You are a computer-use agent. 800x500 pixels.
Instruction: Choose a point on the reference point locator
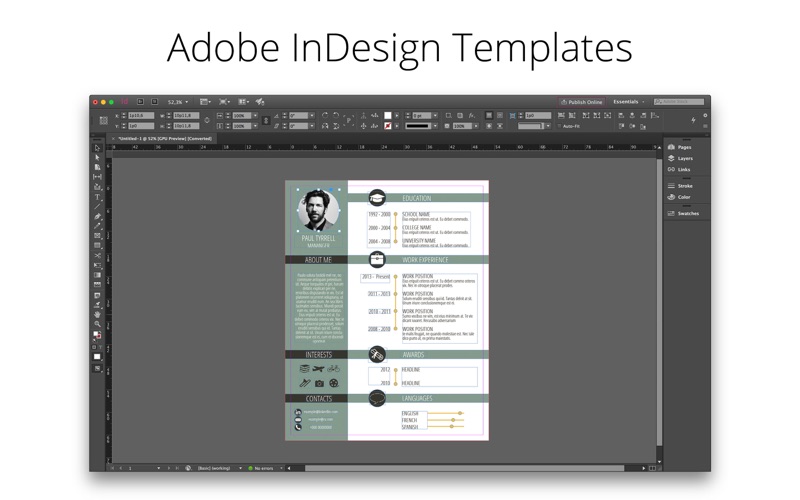pyautogui.click(x=104, y=121)
